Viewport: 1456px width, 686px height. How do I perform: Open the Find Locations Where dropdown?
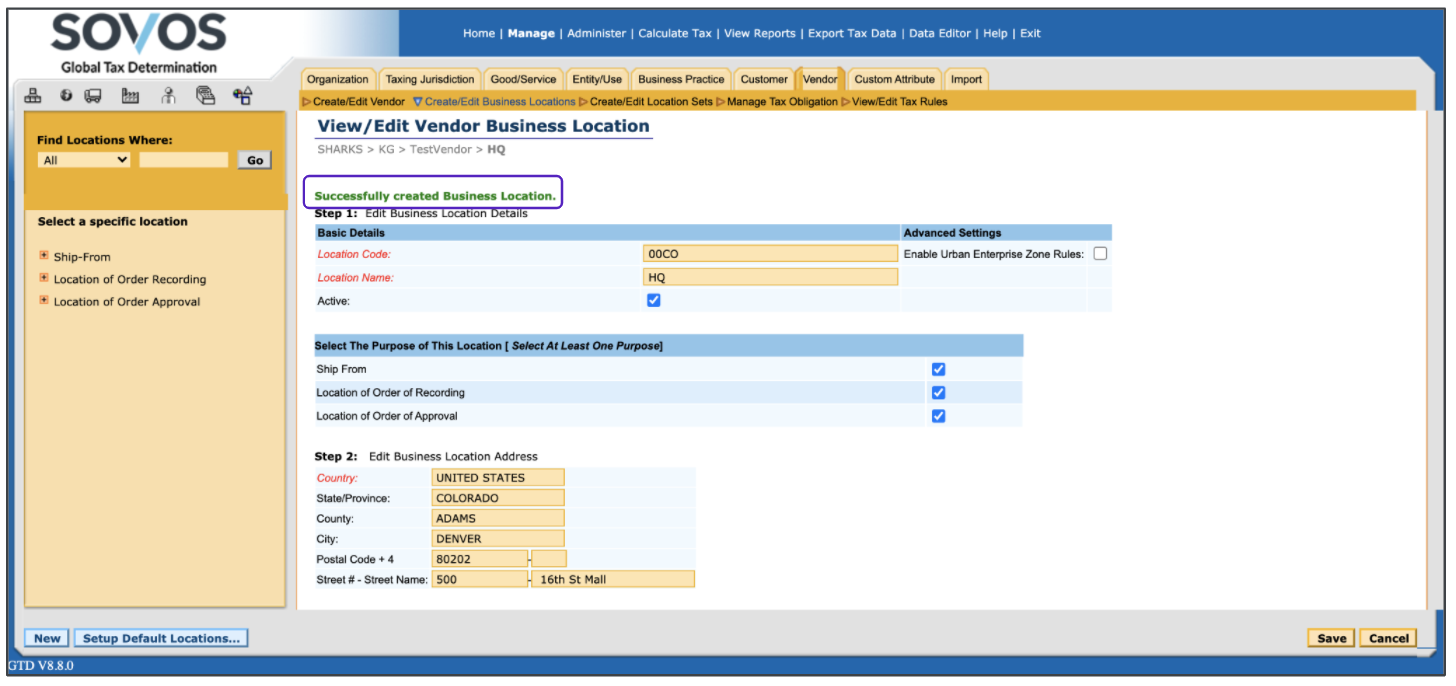(x=84, y=160)
